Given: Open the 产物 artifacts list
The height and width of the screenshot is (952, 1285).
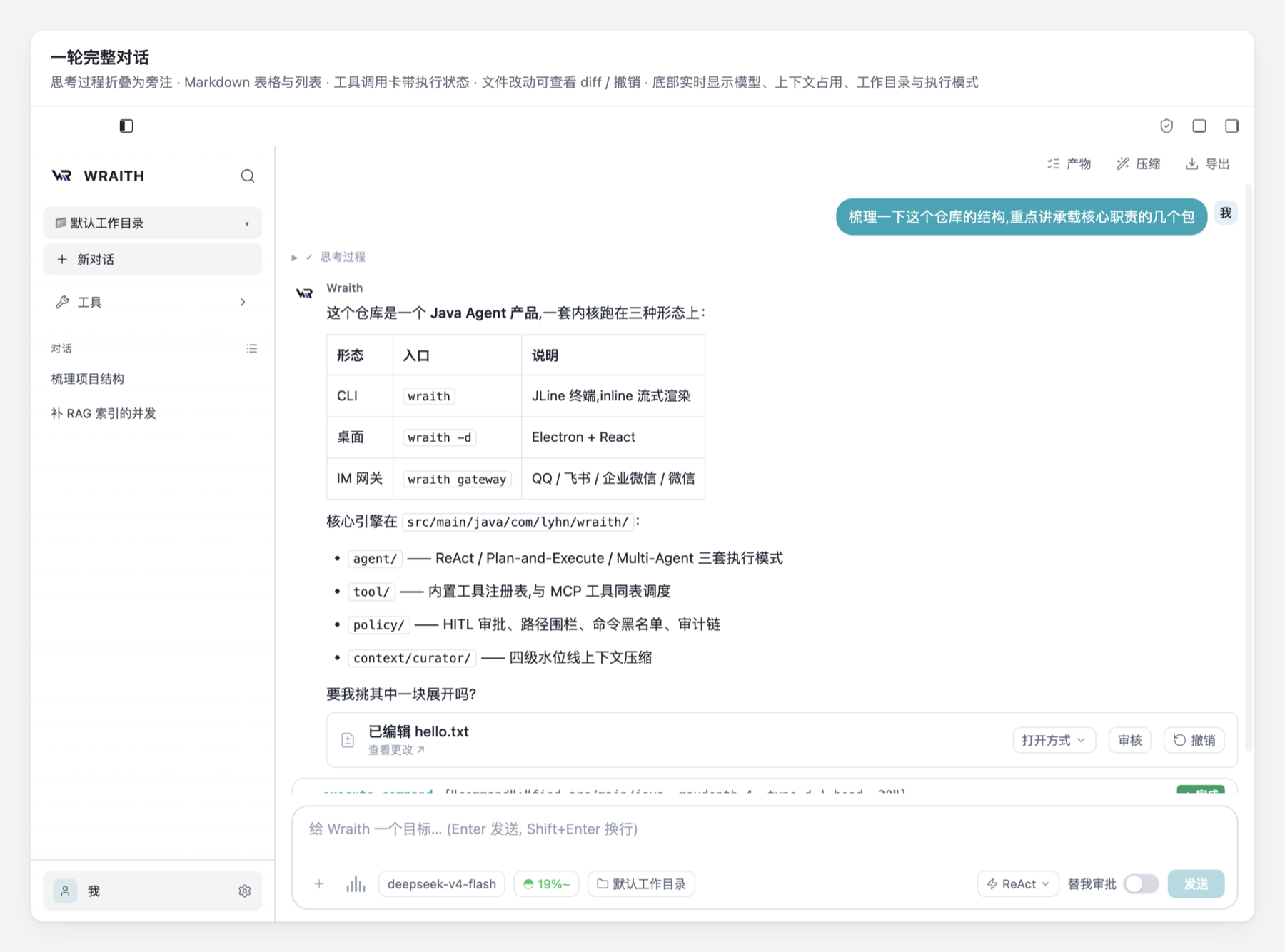Looking at the screenshot, I should [x=1069, y=164].
